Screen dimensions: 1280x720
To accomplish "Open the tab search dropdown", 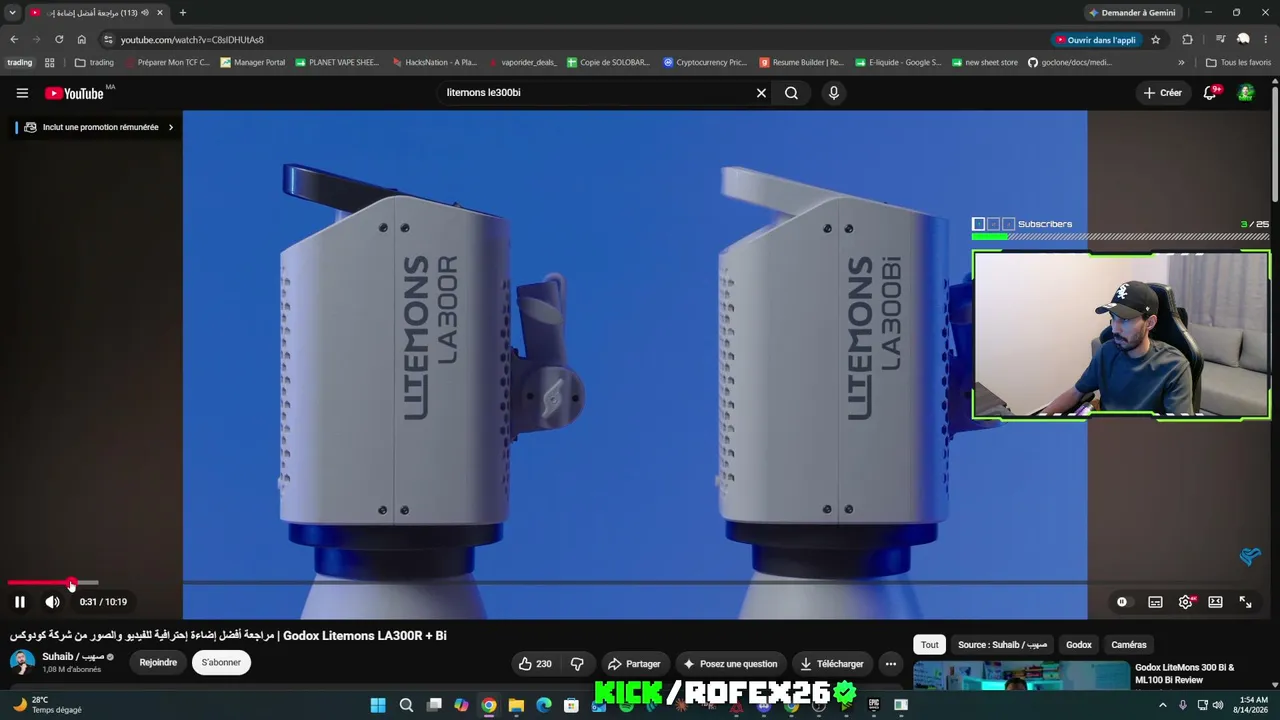I will pyautogui.click(x=12, y=13).
